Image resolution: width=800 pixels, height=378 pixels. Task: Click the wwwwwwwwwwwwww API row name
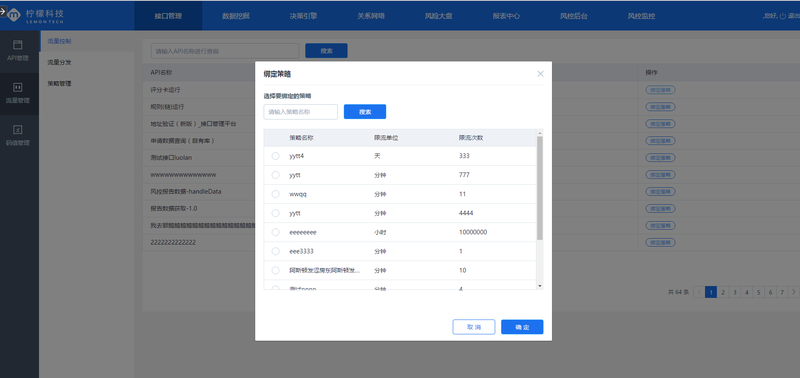(x=183, y=174)
